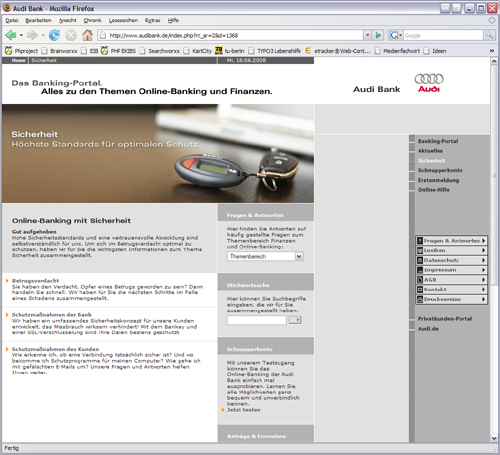Open Banking-Portal in the sidebar
Image resolution: width=500 pixels, height=455 pixels.
click(438, 141)
